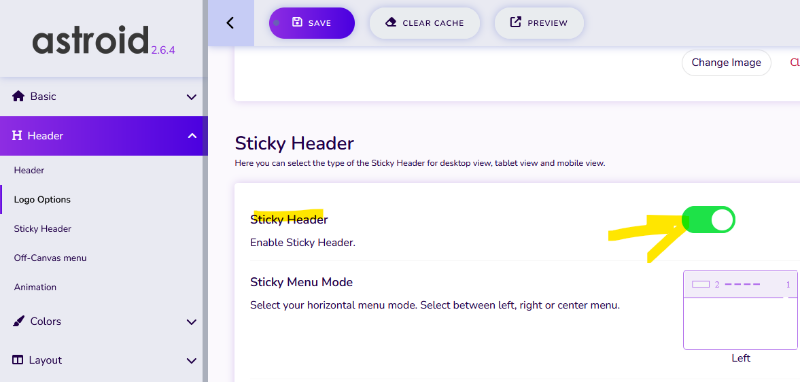Click the Sticky Header section heading
This screenshot has width=800, height=382.
(x=294, y=143)
